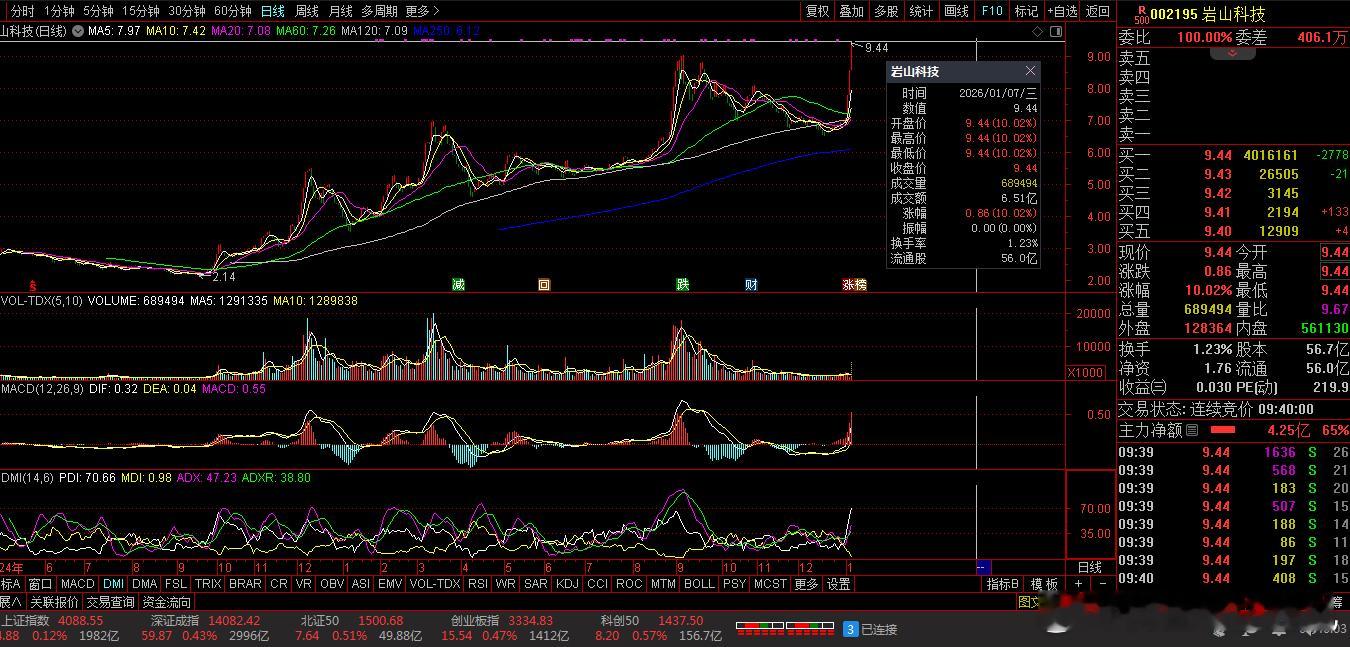
Task: Click 科创50 index in status bar
Action: click(620, 620)
